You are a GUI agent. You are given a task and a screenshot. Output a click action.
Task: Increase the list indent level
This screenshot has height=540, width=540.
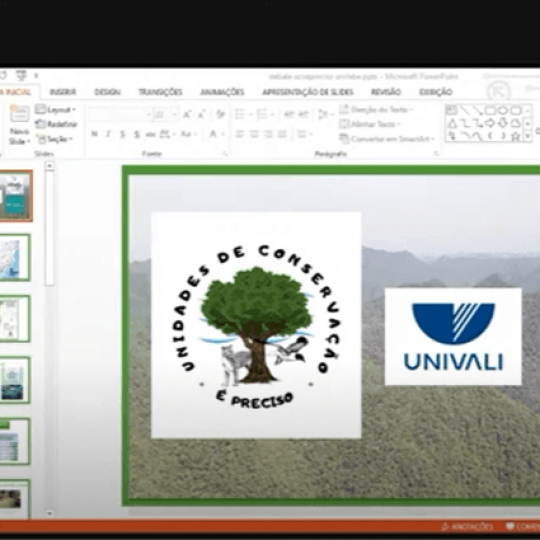point(303,114)
